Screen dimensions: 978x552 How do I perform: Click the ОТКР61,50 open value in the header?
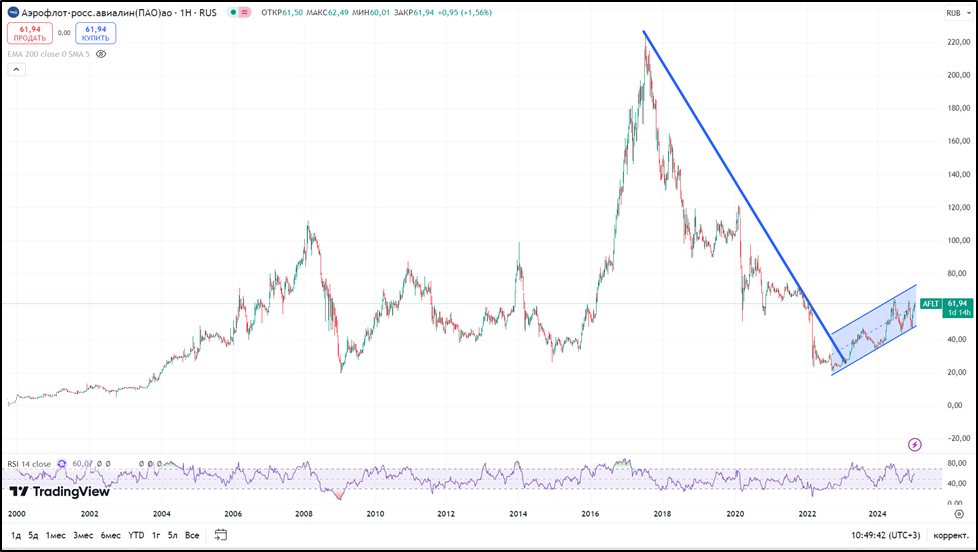[282, 12]
